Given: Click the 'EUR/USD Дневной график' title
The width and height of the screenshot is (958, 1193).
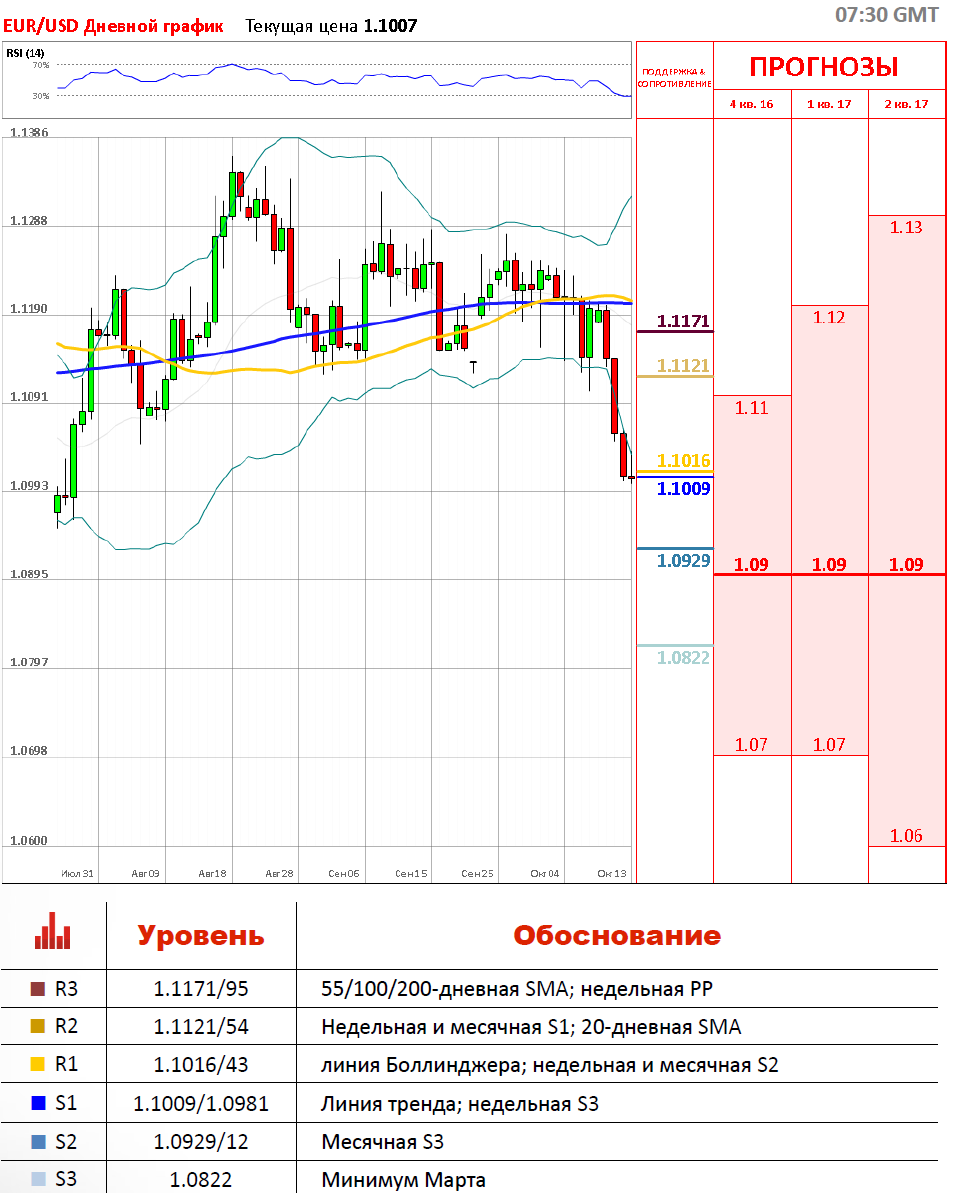Looking at the screenshot, I should [113, 26].
